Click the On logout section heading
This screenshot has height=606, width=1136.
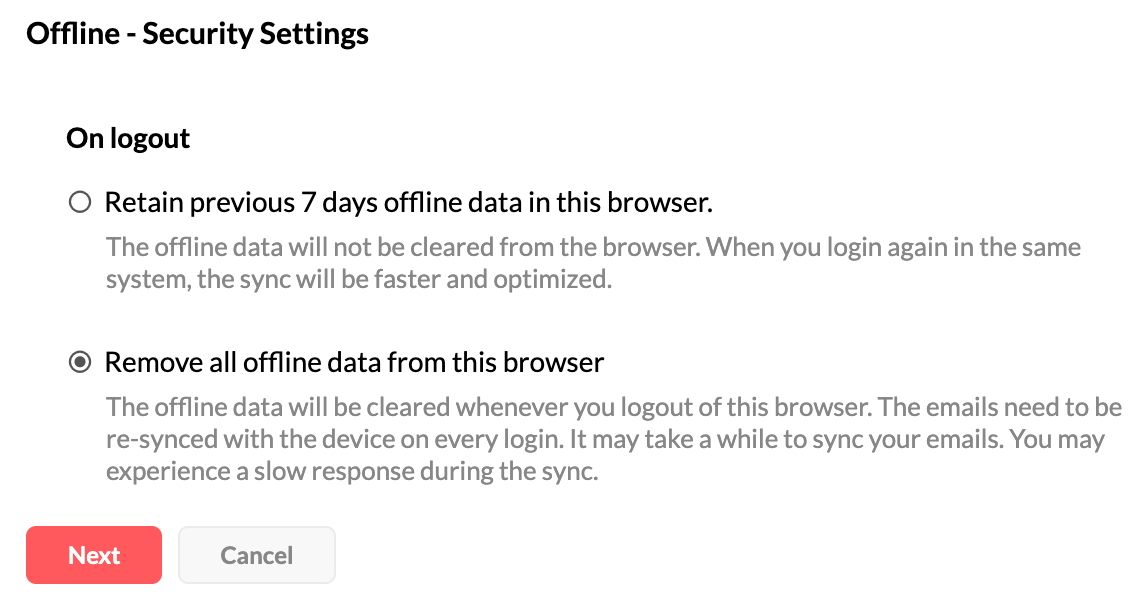128,138
